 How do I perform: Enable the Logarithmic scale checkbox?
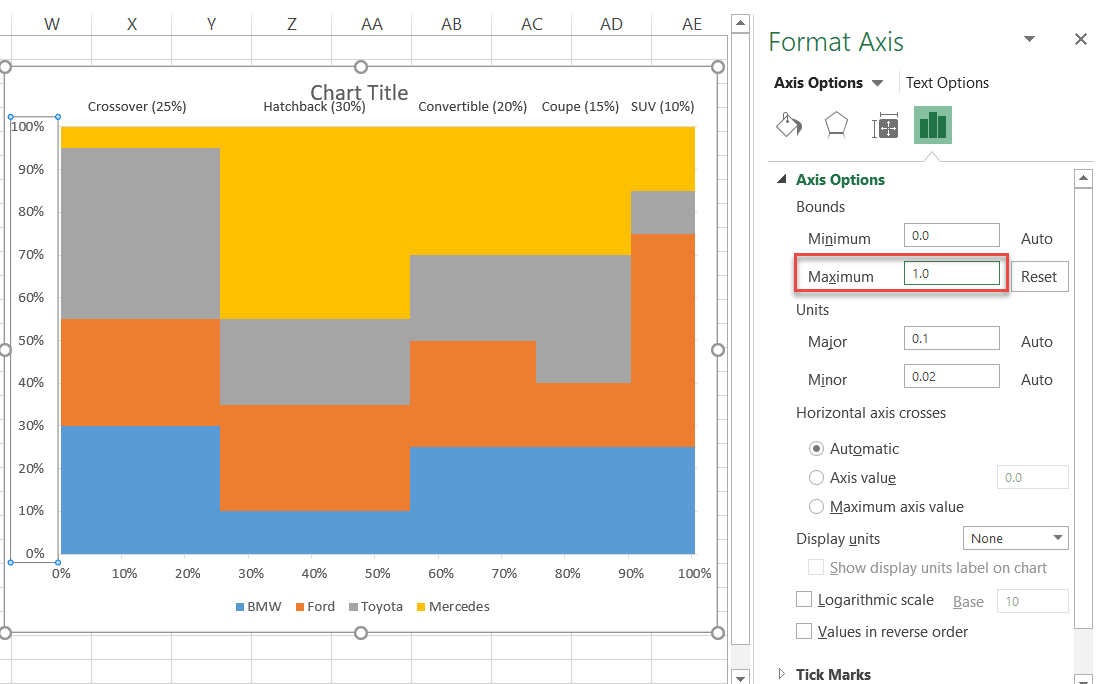pyautogui.click(x=803, y=599)
